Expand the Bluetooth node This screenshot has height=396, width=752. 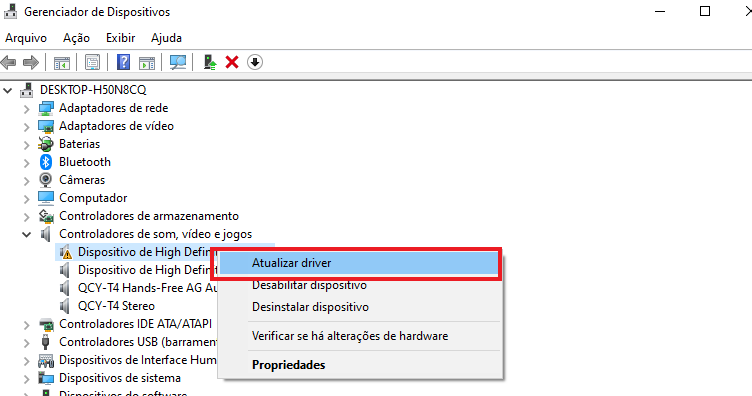click(26, 163)
